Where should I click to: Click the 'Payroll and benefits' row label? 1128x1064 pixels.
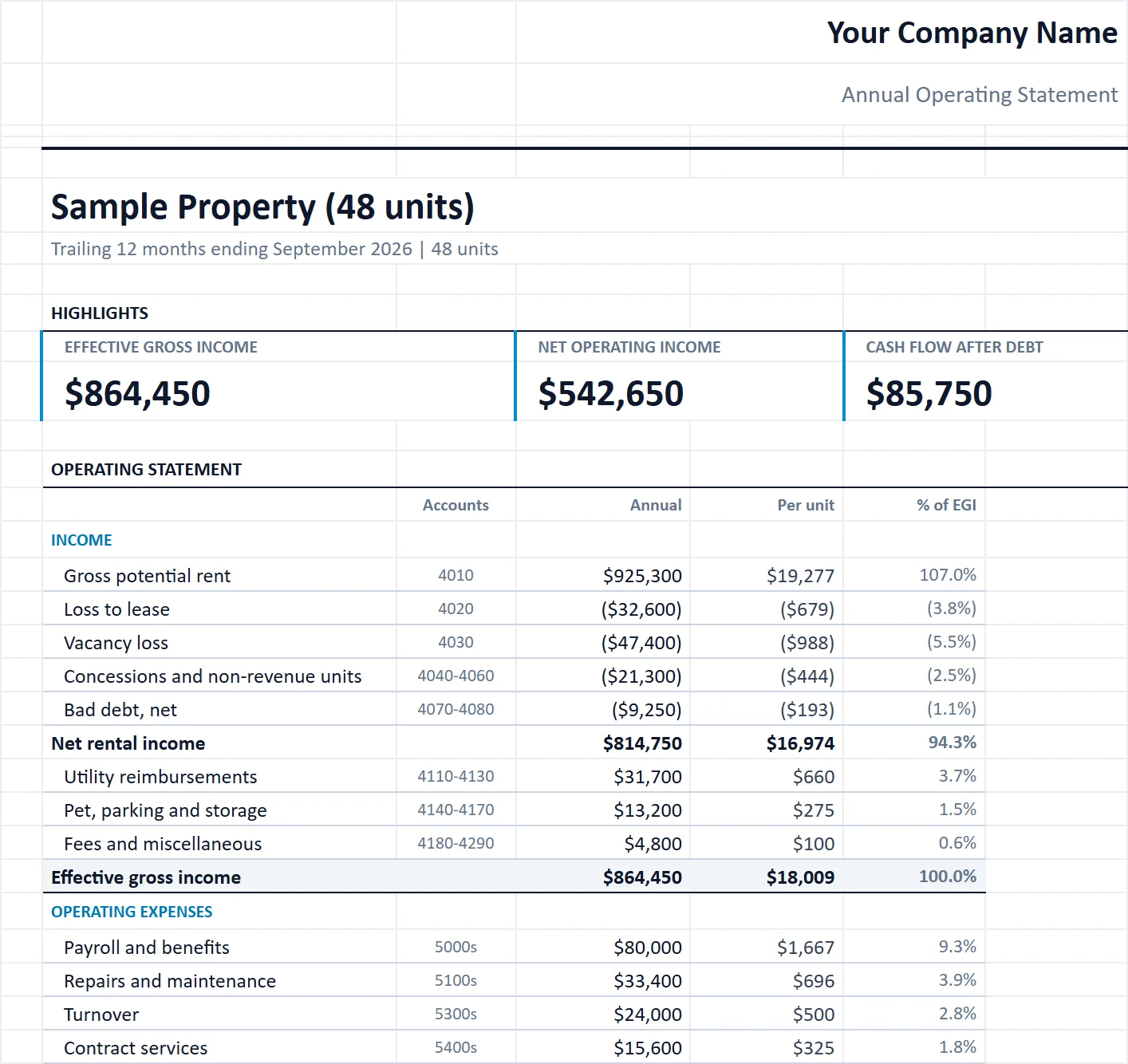[x=146, y=948]
